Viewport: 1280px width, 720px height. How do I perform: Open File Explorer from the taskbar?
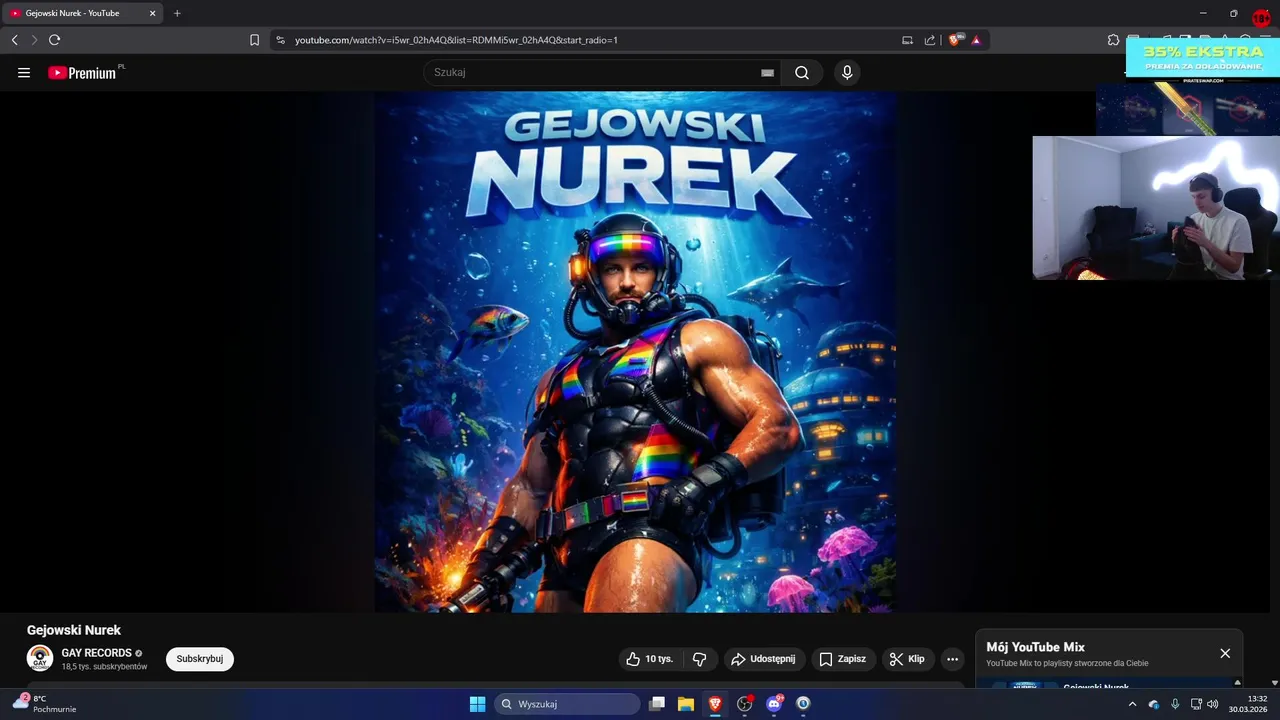point(686,704)
